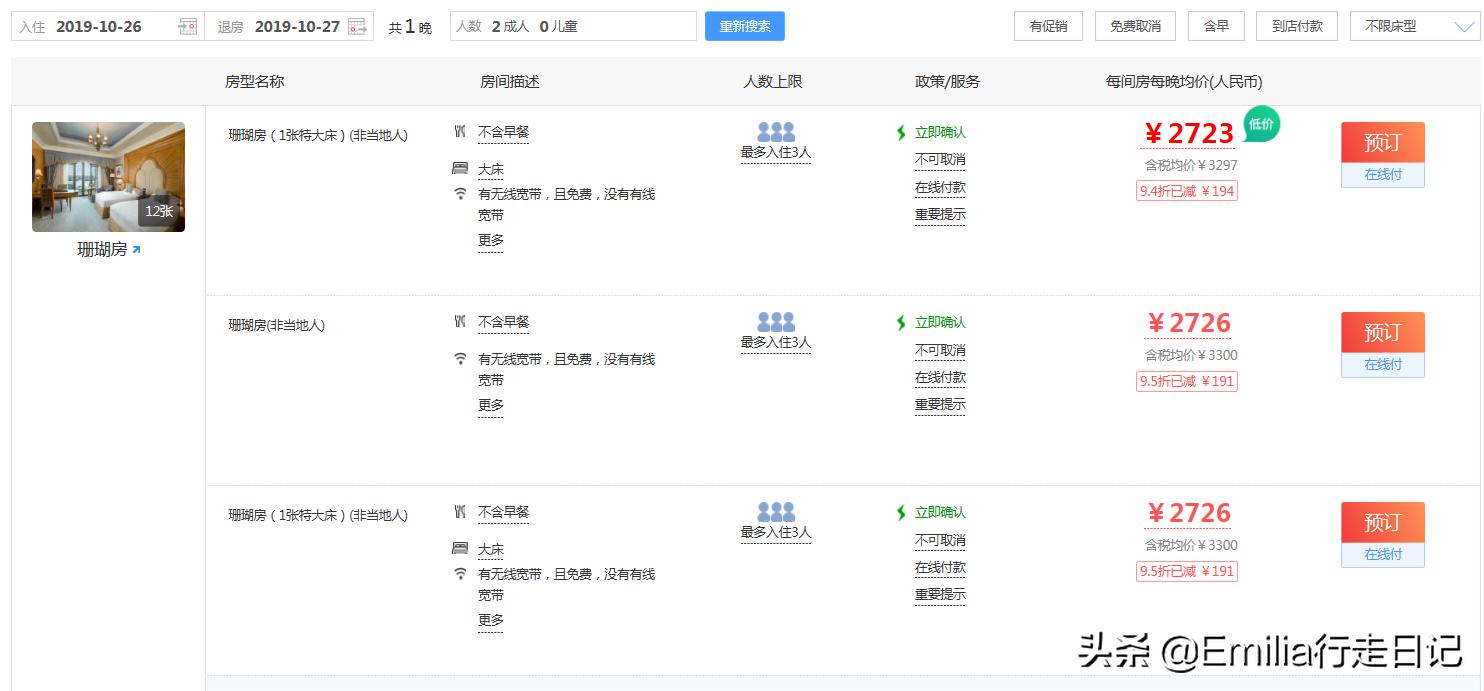Toggle the 到店付款 filter

(1296, 26)
